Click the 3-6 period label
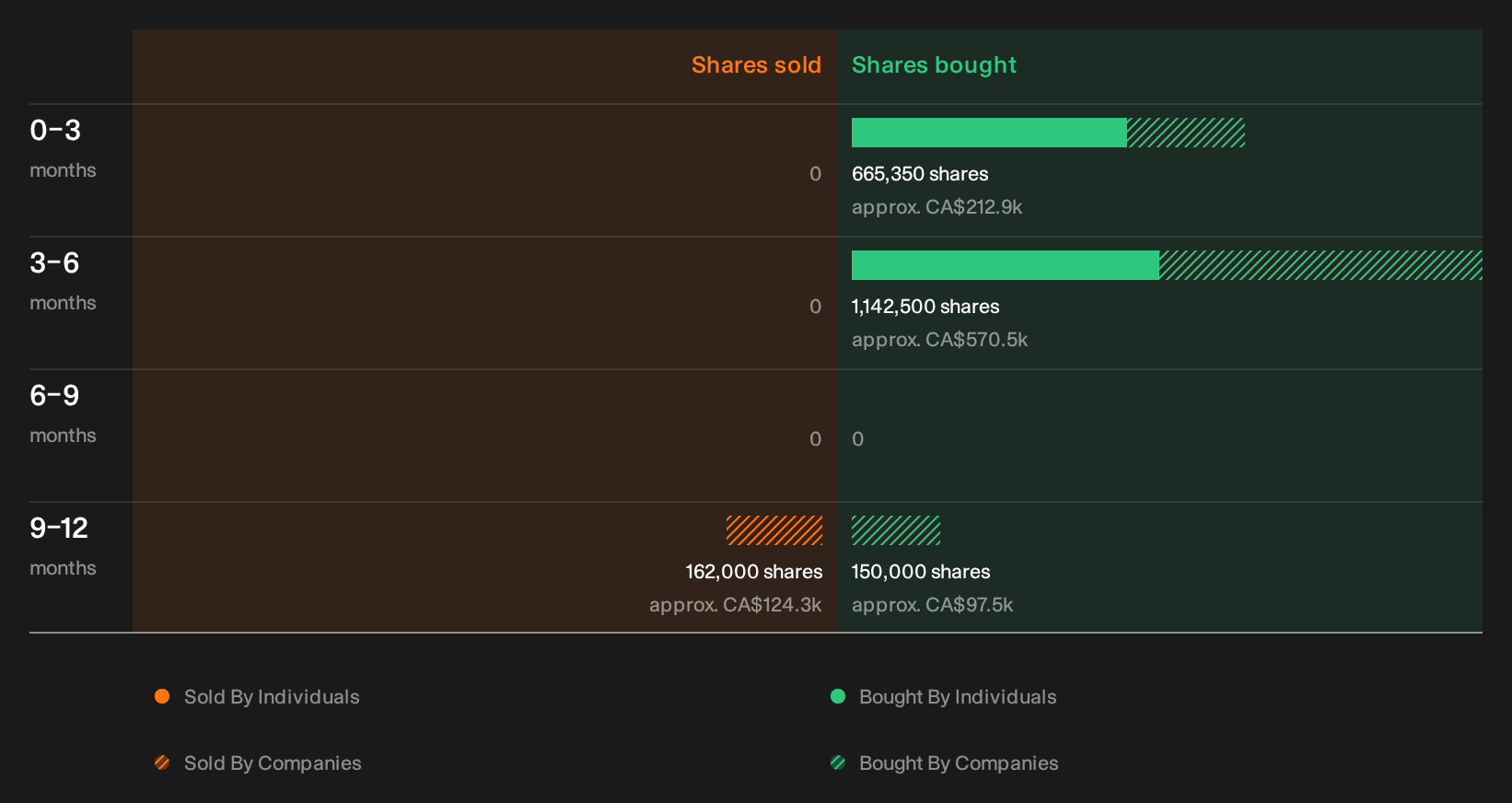Screen dimensions: 1512x803 tap(54, 263)
